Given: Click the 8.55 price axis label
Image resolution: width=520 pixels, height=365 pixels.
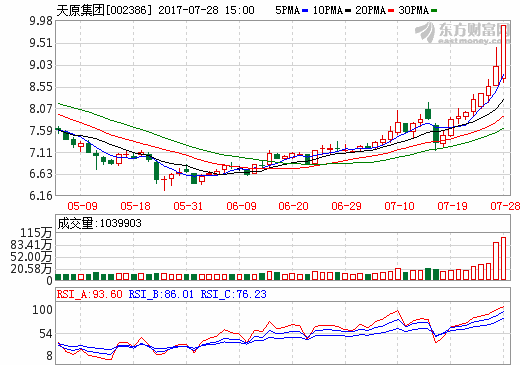Looking at the screenshot, I should (x=41, y=87).
